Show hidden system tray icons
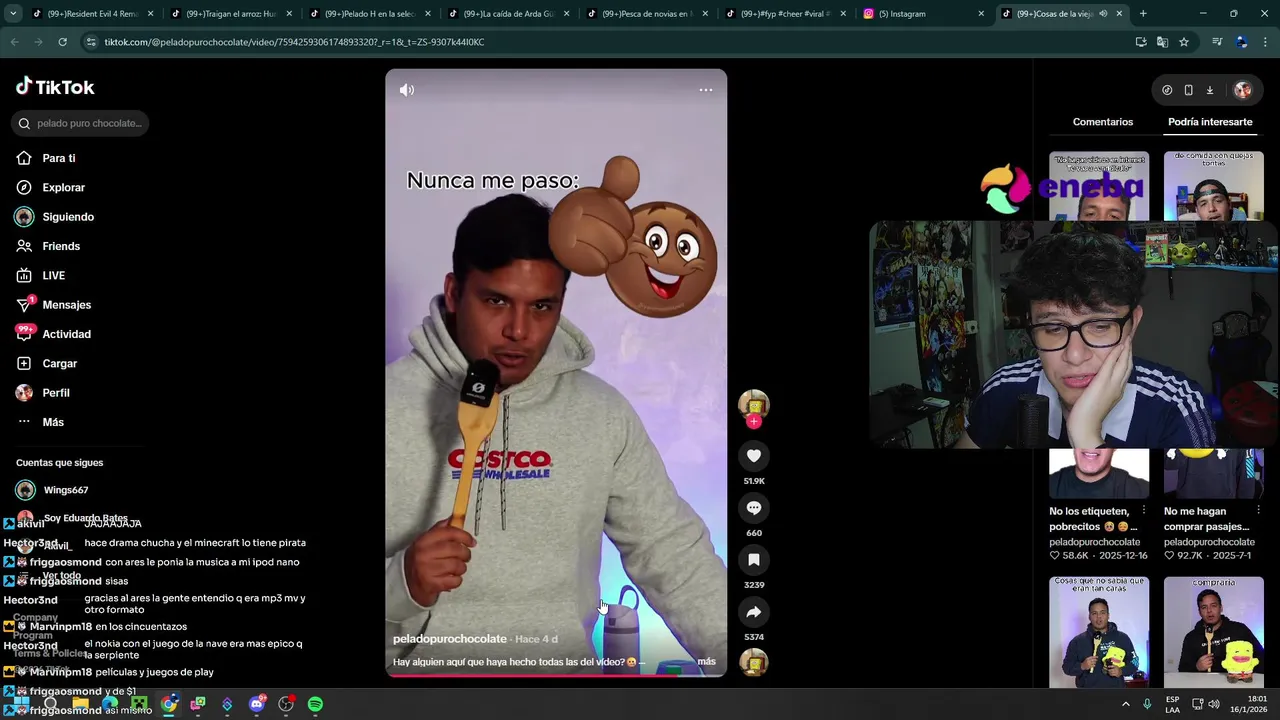This screenshot has width=1280, height=720. (1125, 704)
